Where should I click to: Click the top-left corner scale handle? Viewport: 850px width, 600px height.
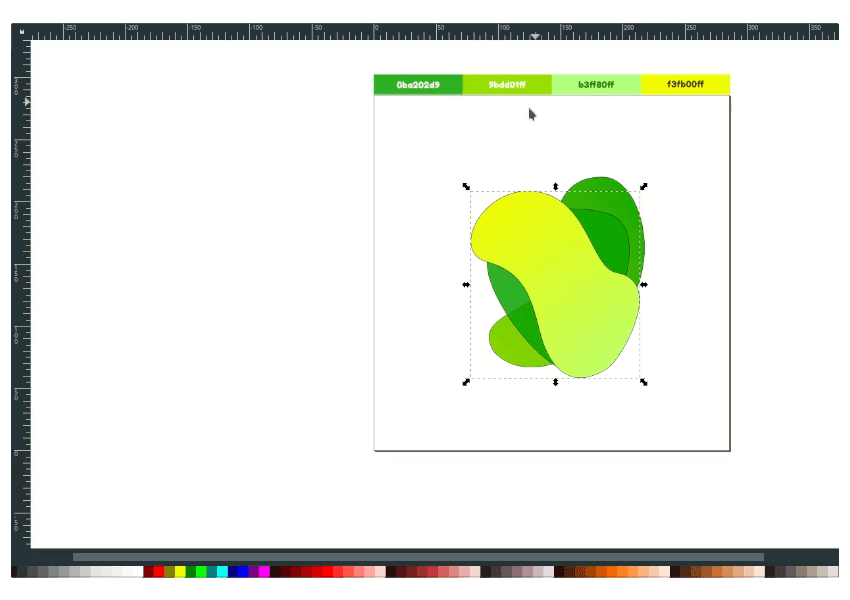[466, 186]
